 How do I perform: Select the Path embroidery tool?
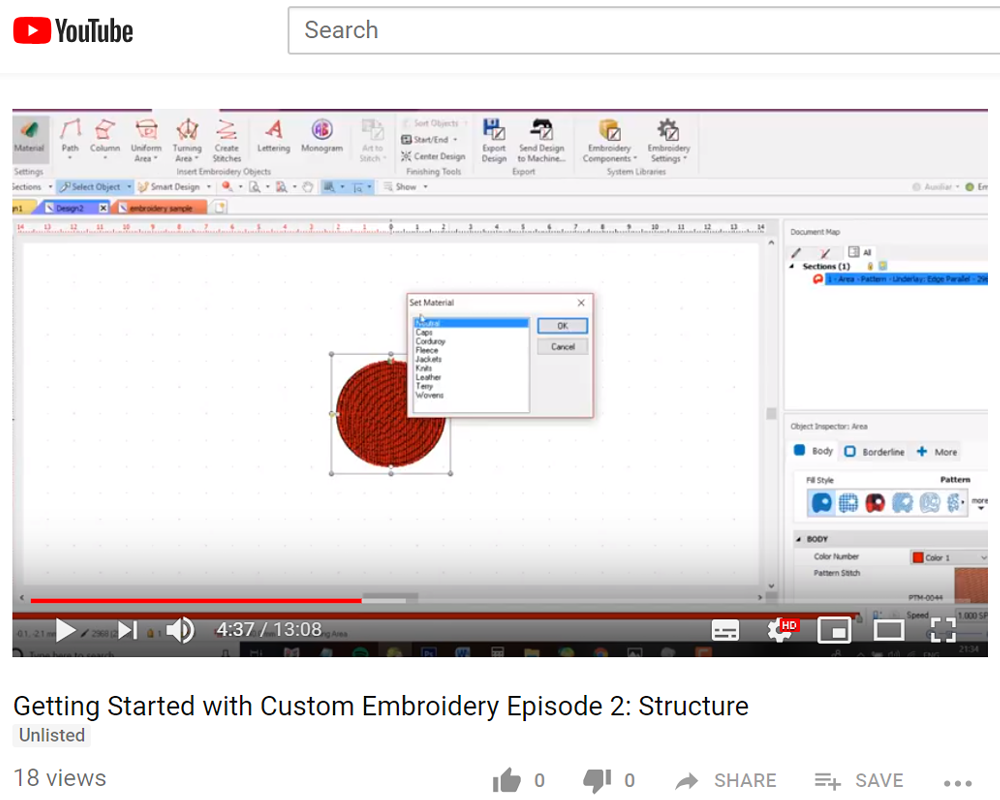[x=70, y=138]
